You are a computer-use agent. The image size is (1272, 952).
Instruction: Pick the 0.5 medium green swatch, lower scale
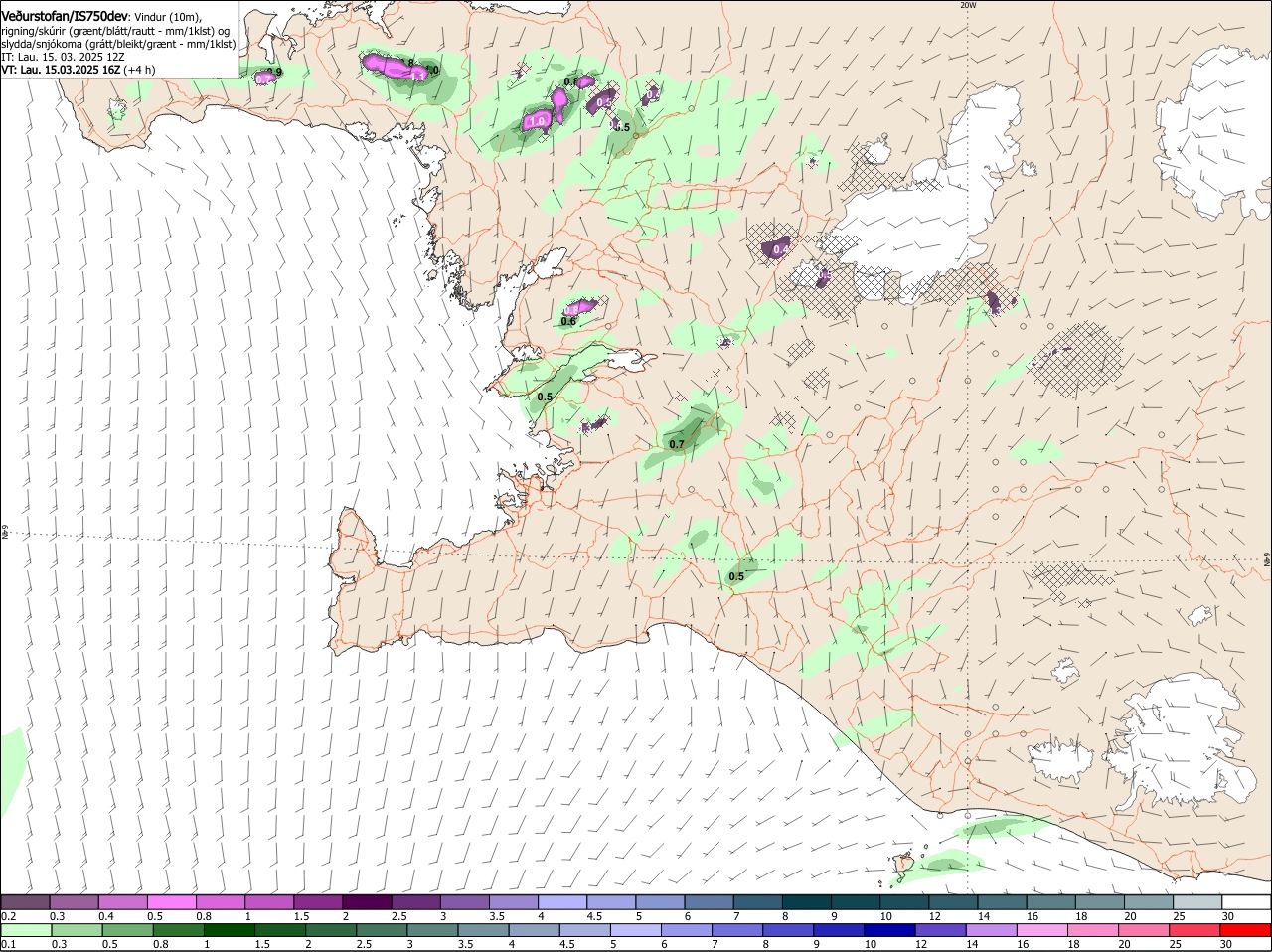[x=127, y=930]
